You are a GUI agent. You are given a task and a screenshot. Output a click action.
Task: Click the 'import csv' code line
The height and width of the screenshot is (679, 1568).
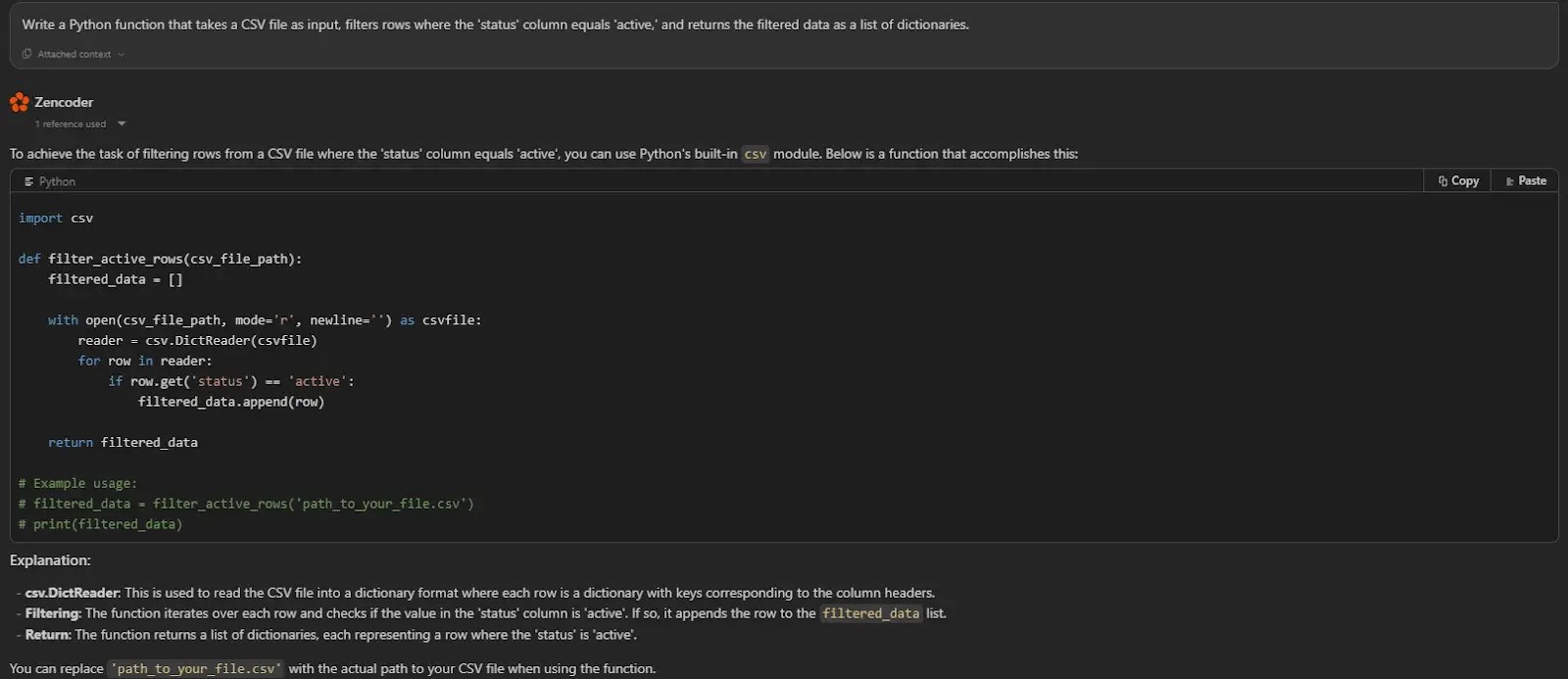pos(56,218)
